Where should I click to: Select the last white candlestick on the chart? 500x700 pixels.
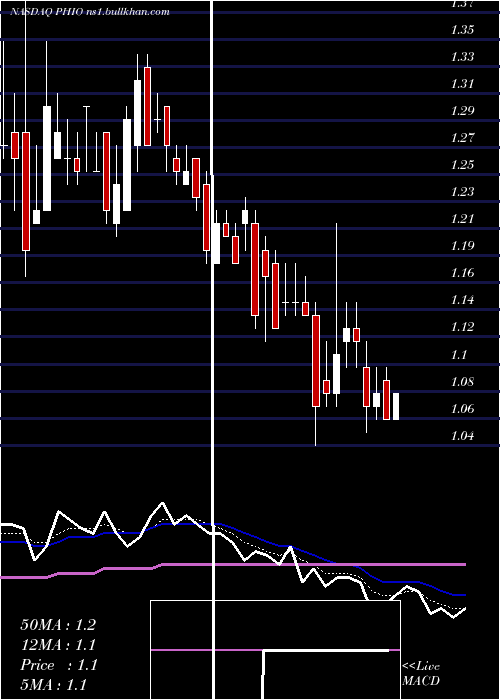(396, 406)
